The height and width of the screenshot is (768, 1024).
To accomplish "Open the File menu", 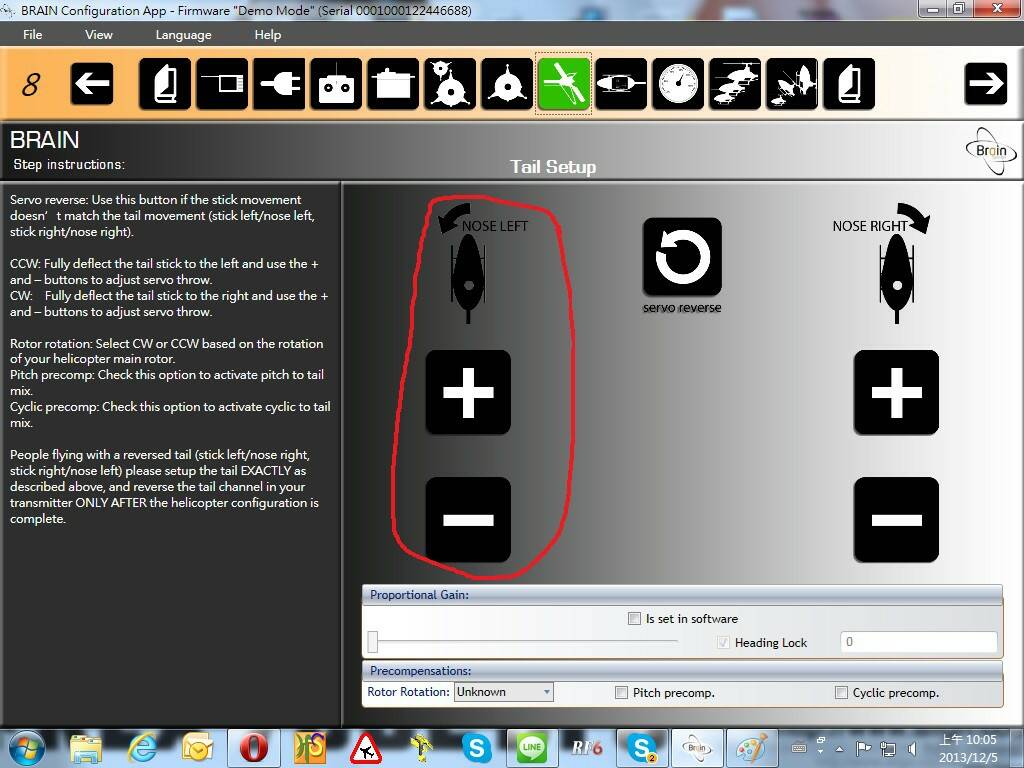I will pos(33,34).
